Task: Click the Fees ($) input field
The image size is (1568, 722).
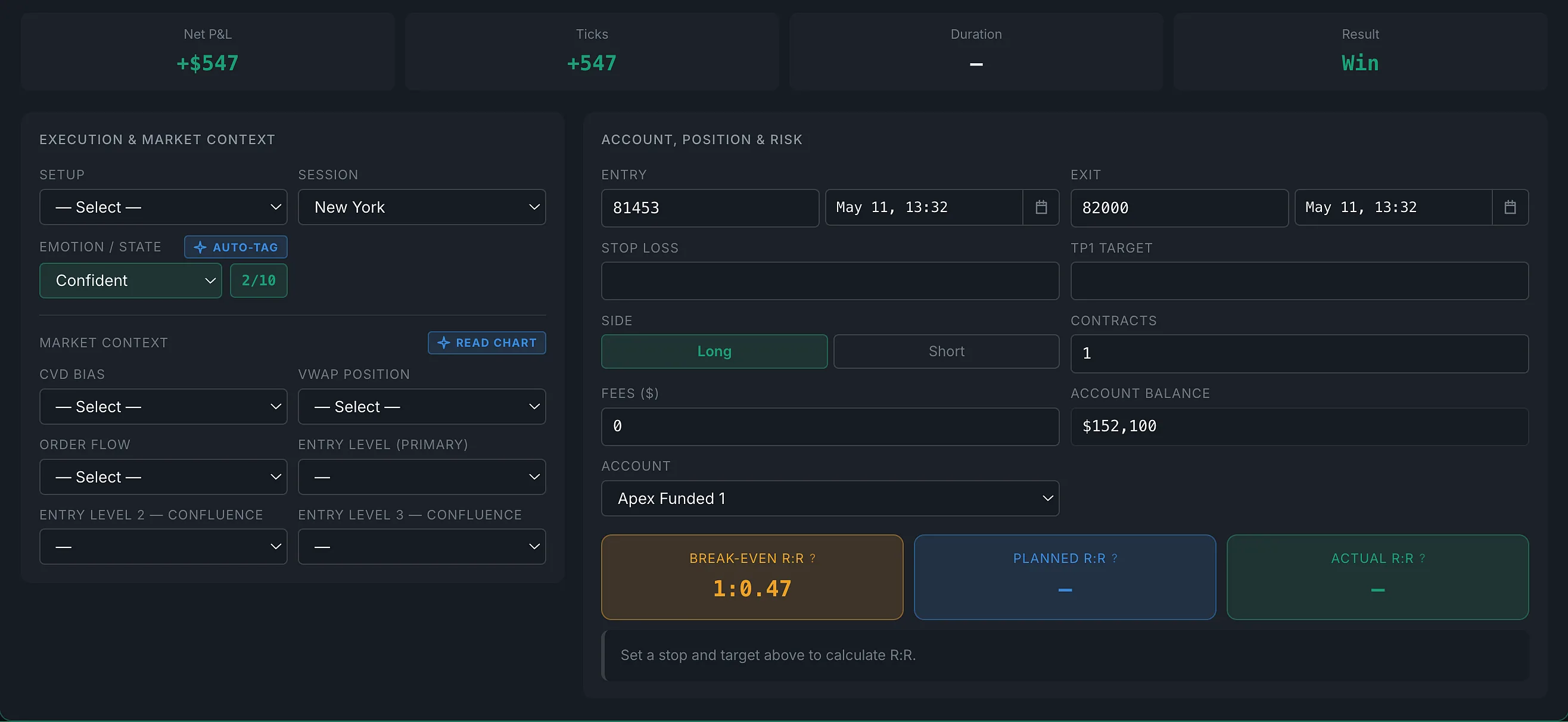Action: [830, 426]
